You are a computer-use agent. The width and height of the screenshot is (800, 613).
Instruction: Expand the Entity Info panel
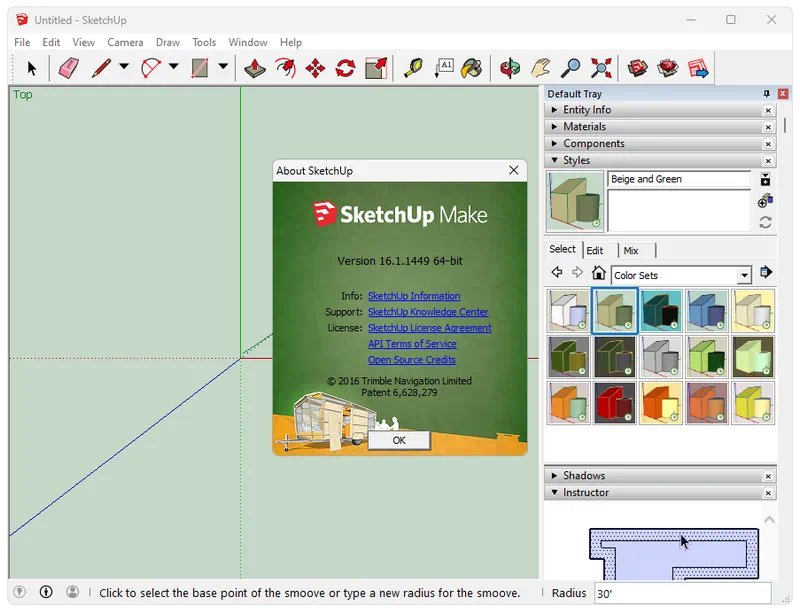pos(660,110)
